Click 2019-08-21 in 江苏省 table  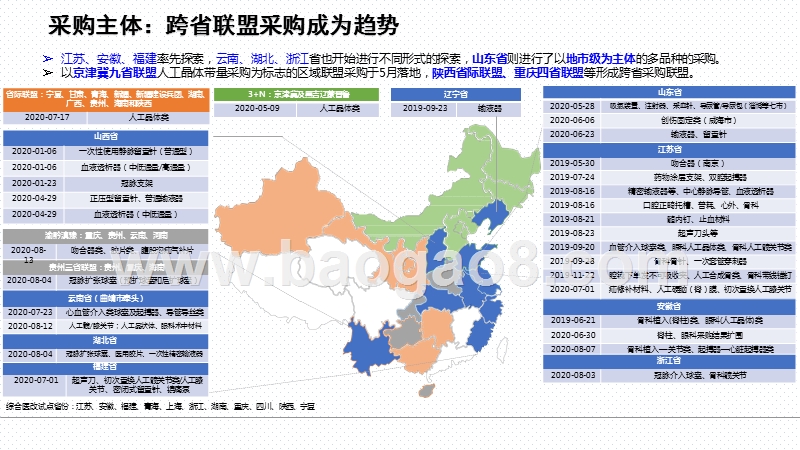pyautogui.click(x=572, y=219)
